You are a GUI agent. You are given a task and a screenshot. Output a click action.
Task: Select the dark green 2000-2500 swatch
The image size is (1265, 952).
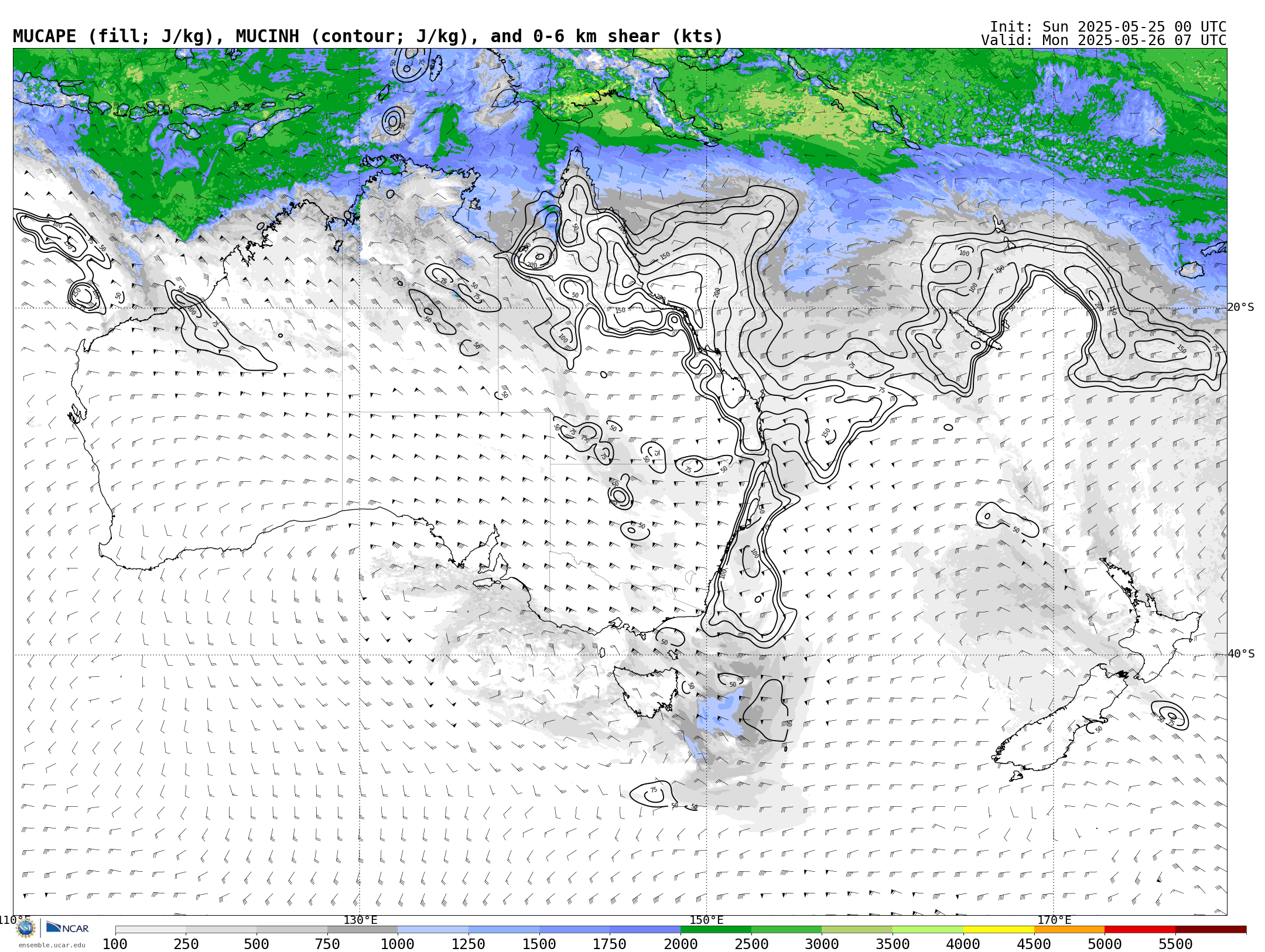click(716, 930)
